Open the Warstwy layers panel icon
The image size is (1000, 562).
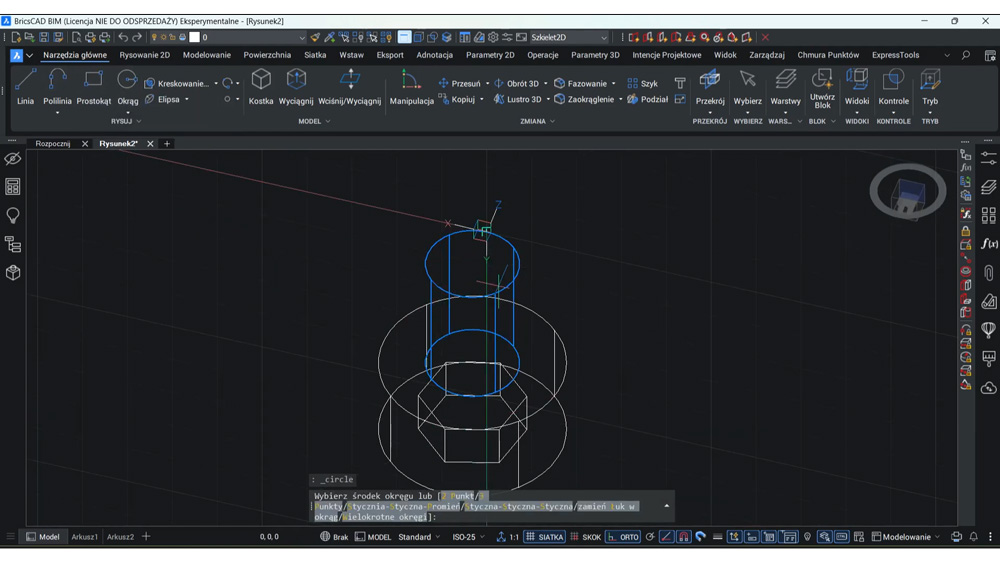(785, 87)
